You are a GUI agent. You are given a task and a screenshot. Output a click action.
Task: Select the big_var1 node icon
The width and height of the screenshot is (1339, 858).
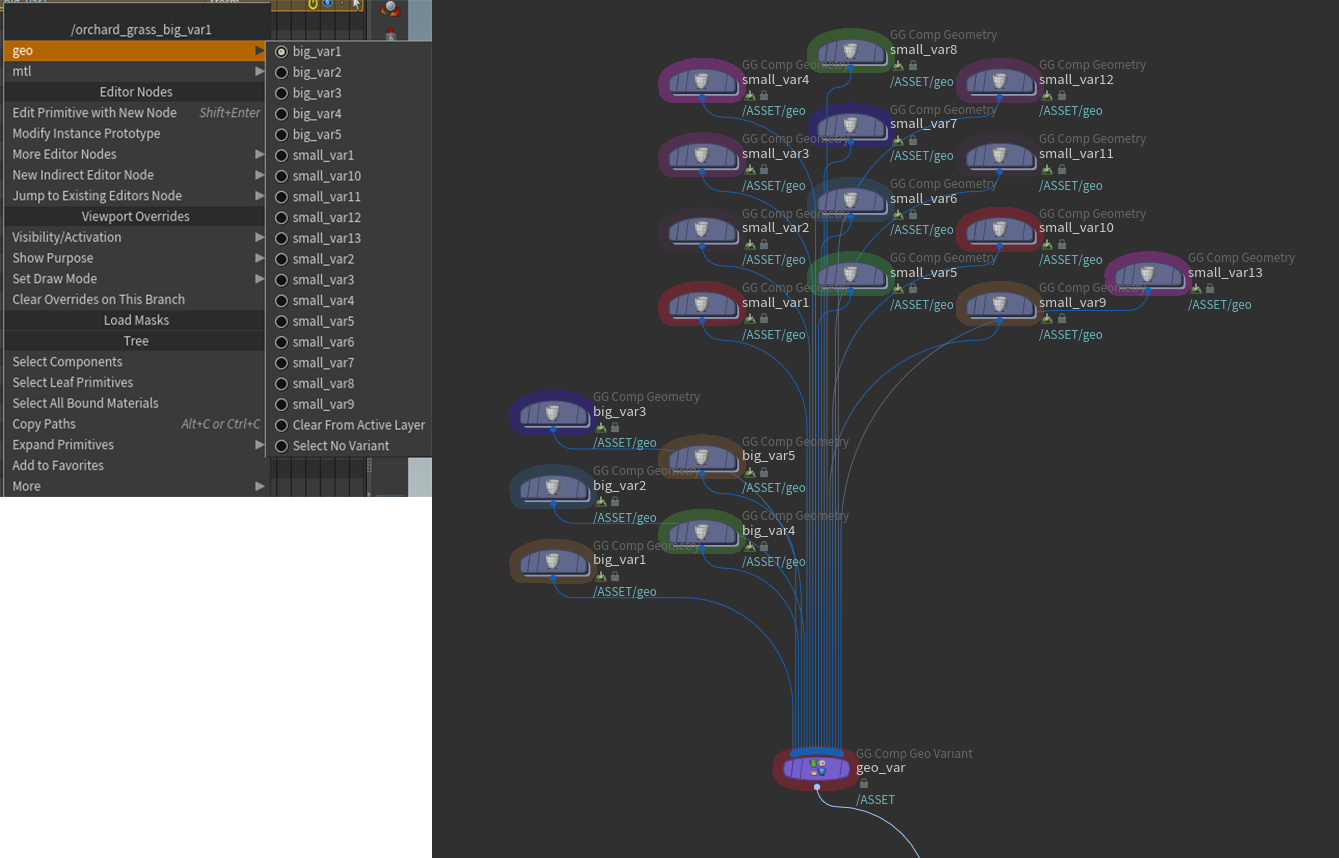coord(552,562)
